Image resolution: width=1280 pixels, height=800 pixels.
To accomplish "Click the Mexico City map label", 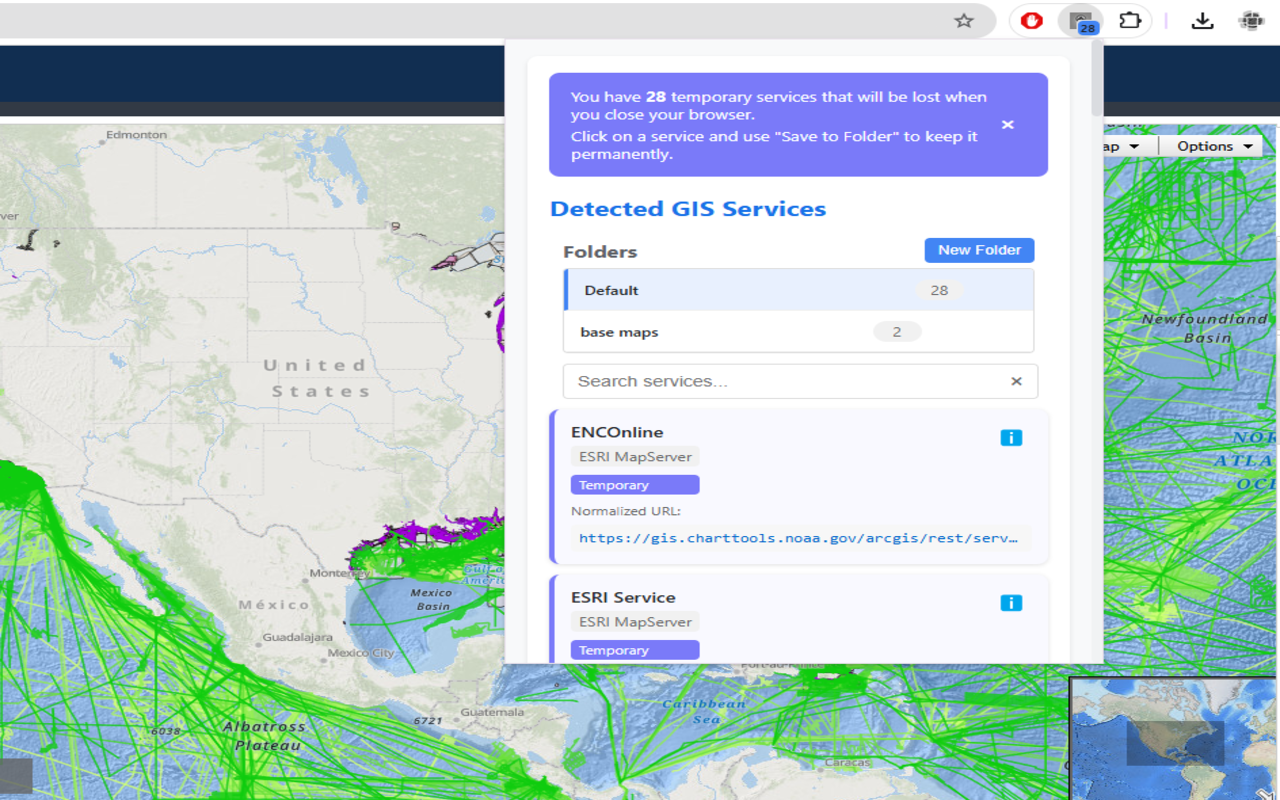I will coord(361,653).
